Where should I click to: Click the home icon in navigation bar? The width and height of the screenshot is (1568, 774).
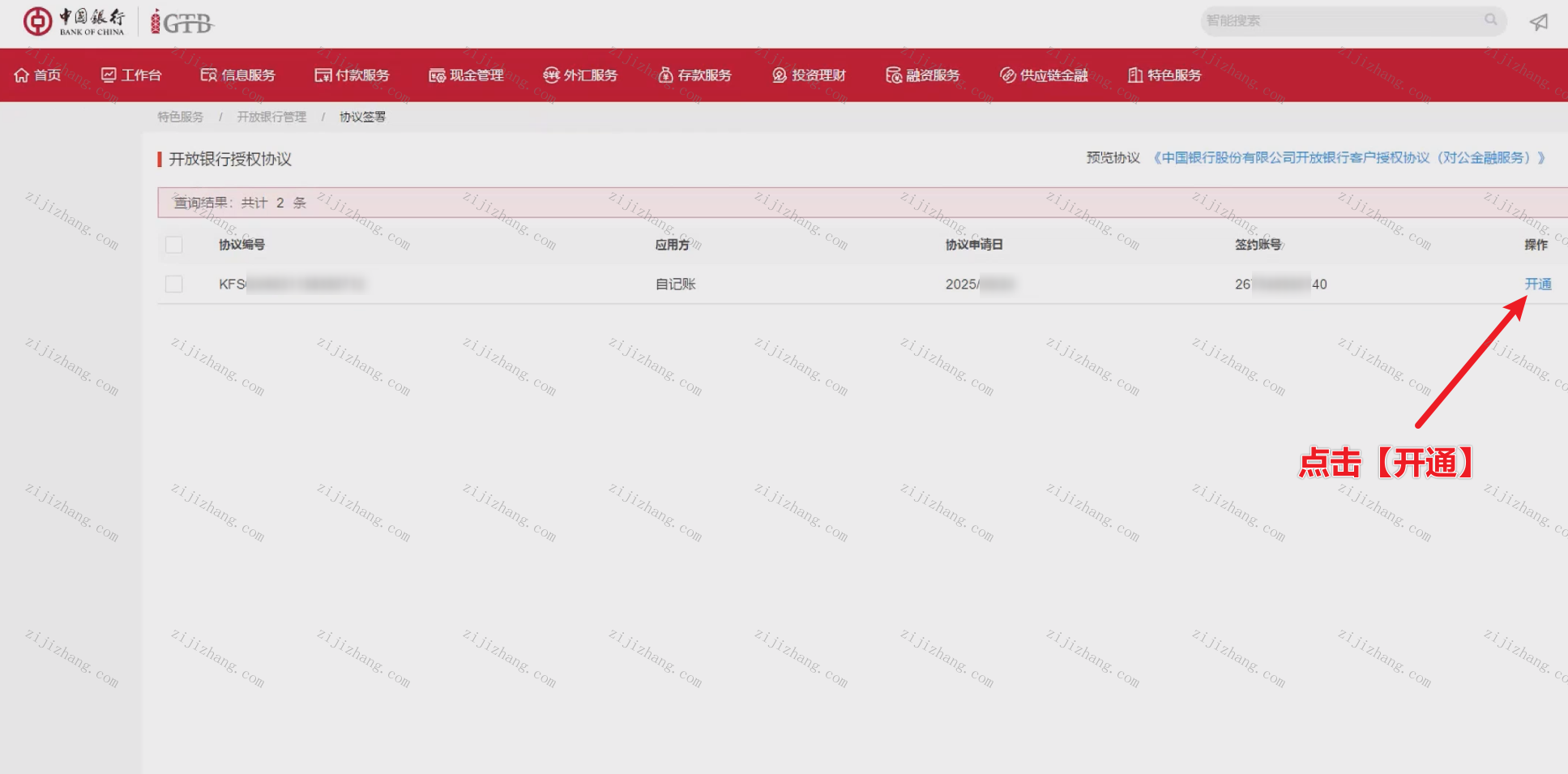(x=22, y=75)
